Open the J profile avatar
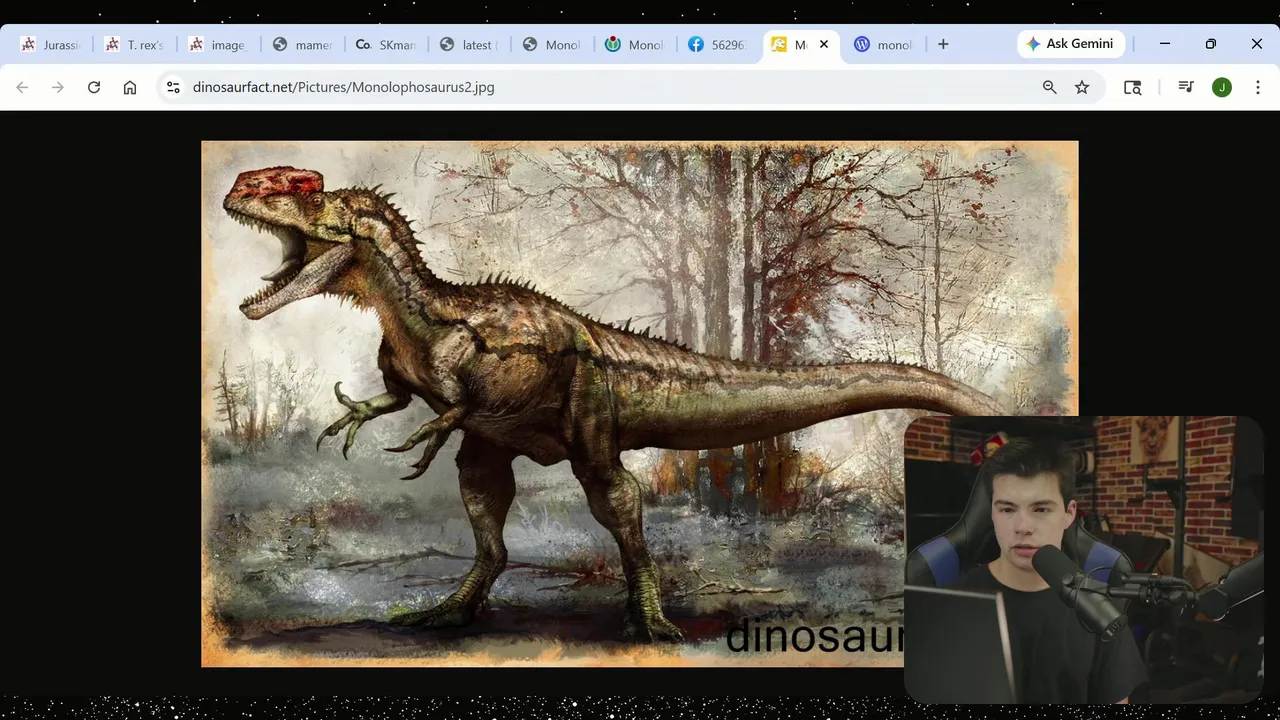1280x720 pixels. click(x=1222, y=87)
